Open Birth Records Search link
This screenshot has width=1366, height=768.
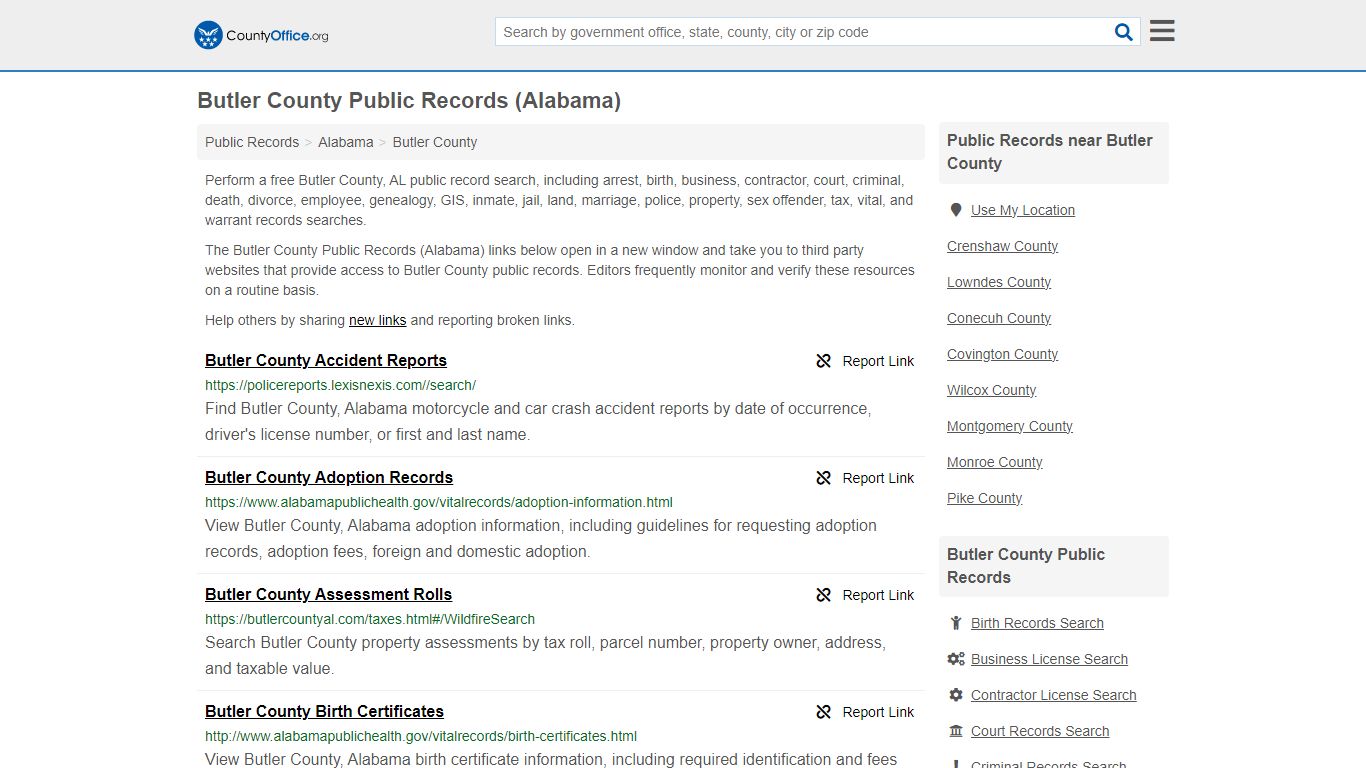coord(1037,623)
